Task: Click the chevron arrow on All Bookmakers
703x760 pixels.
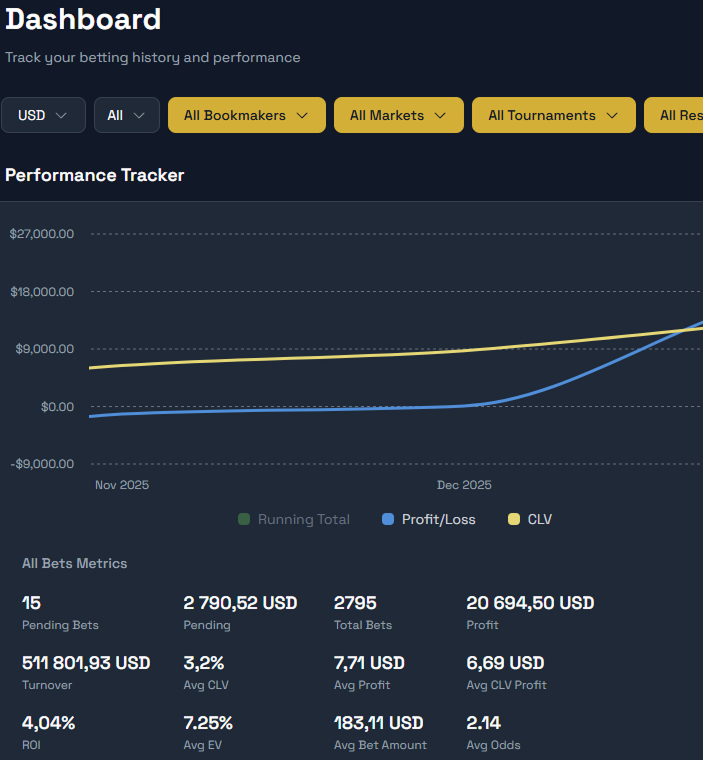Action: point(303,116)
